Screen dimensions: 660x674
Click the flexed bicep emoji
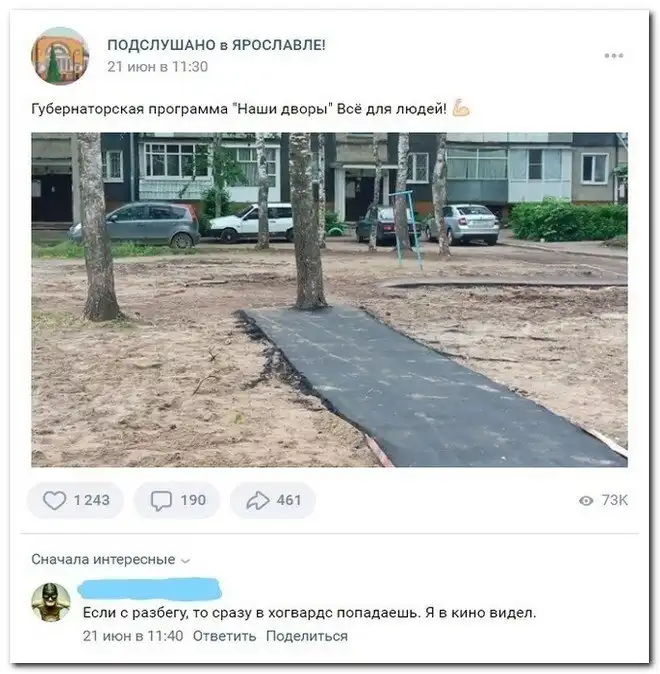click(460, 108)
